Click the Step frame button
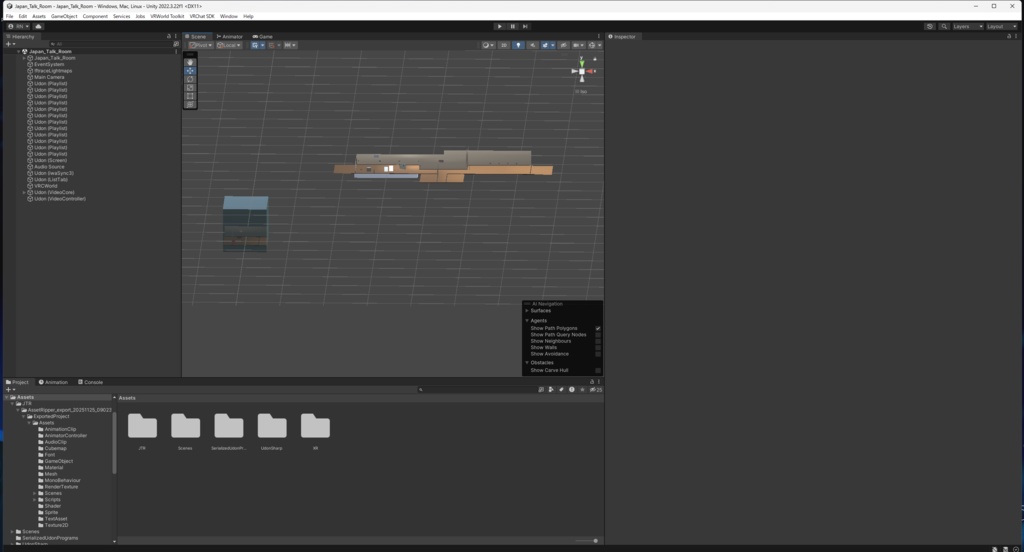 (x=525, y=27)
